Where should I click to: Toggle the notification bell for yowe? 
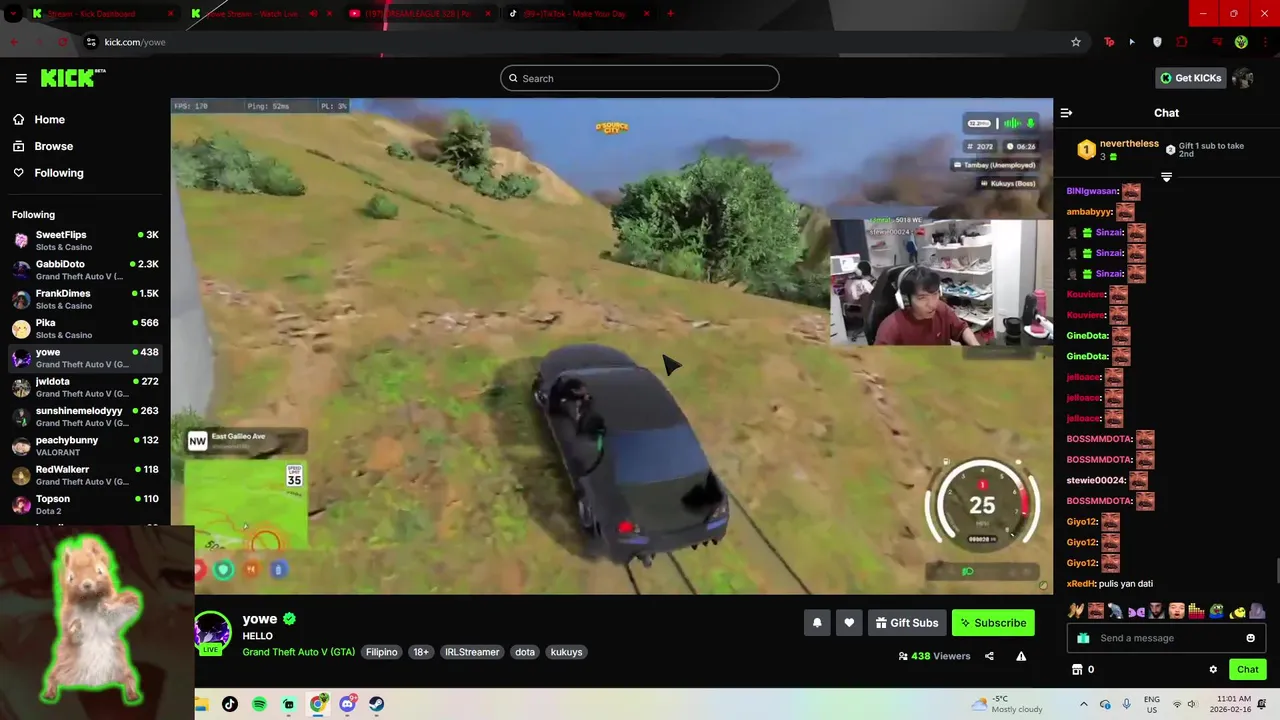(x=817, y=623)
